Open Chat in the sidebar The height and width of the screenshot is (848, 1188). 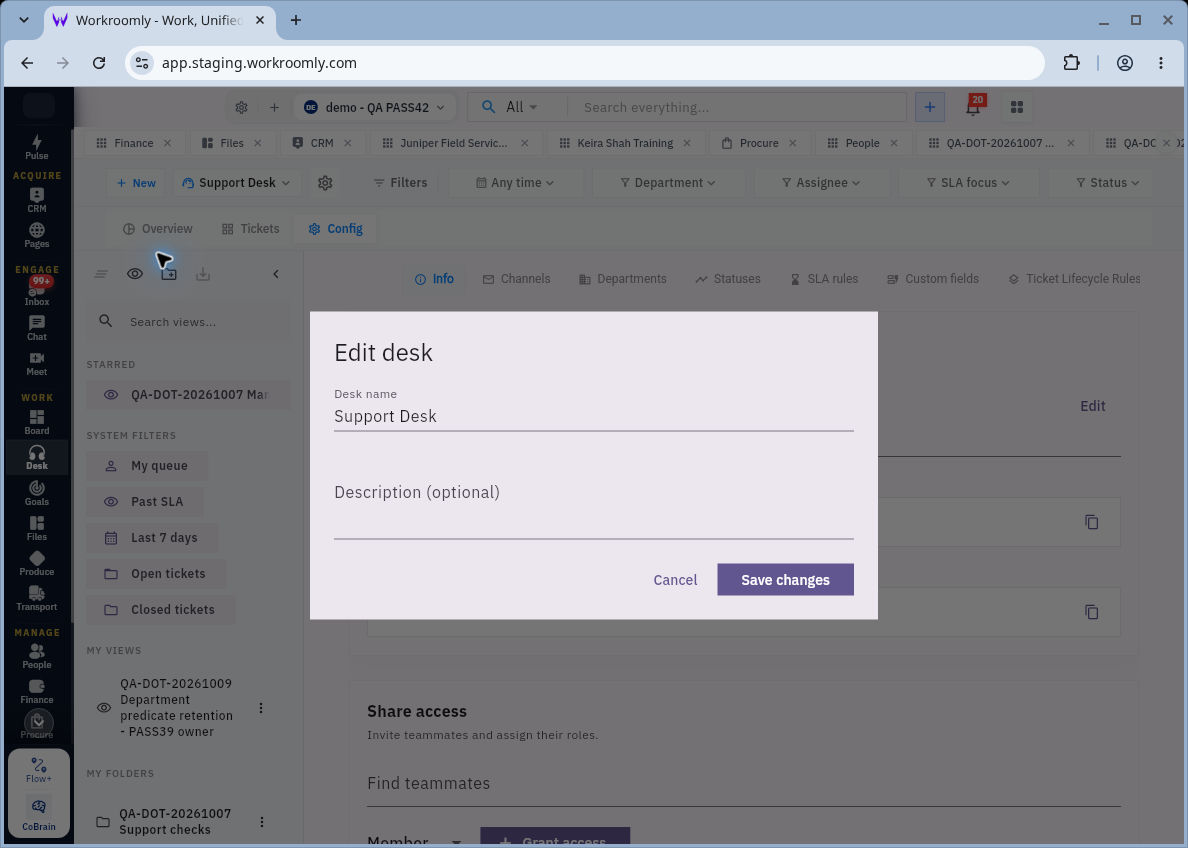pos(36,328)
